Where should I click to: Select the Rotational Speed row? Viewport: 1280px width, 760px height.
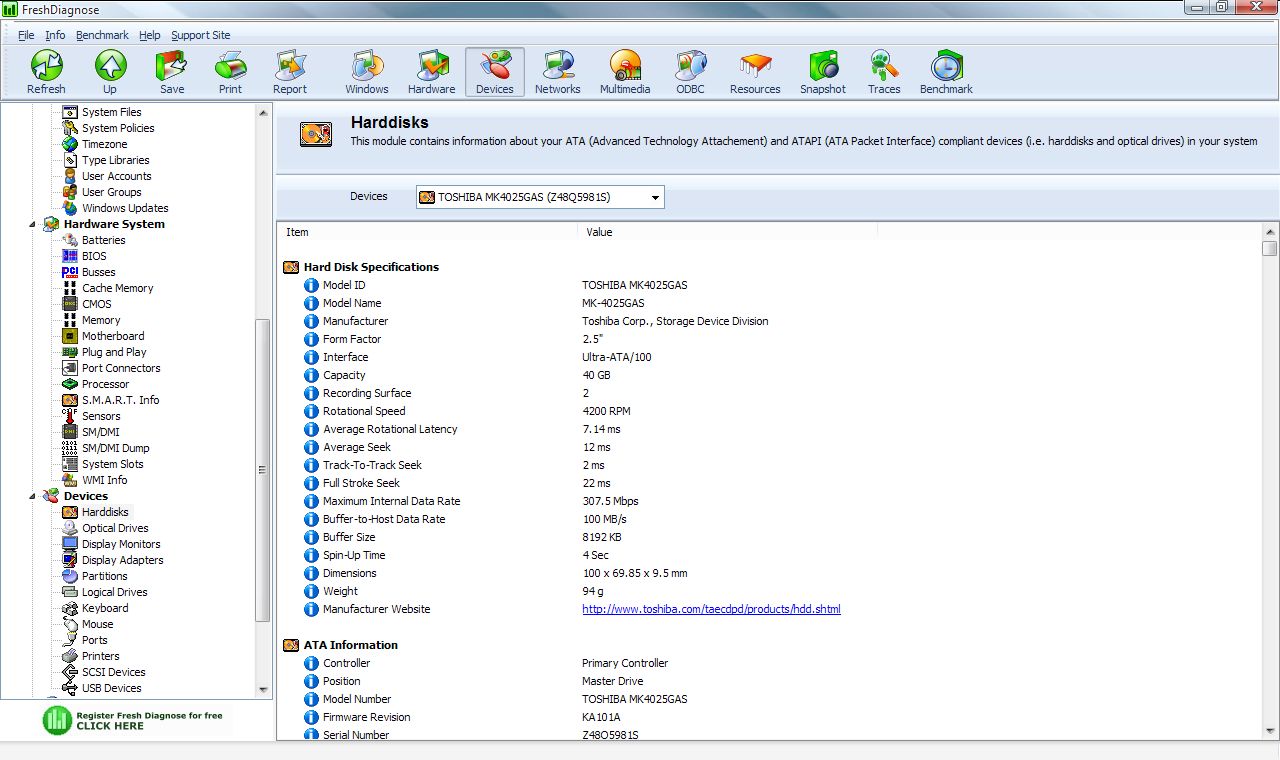point(770,411)
